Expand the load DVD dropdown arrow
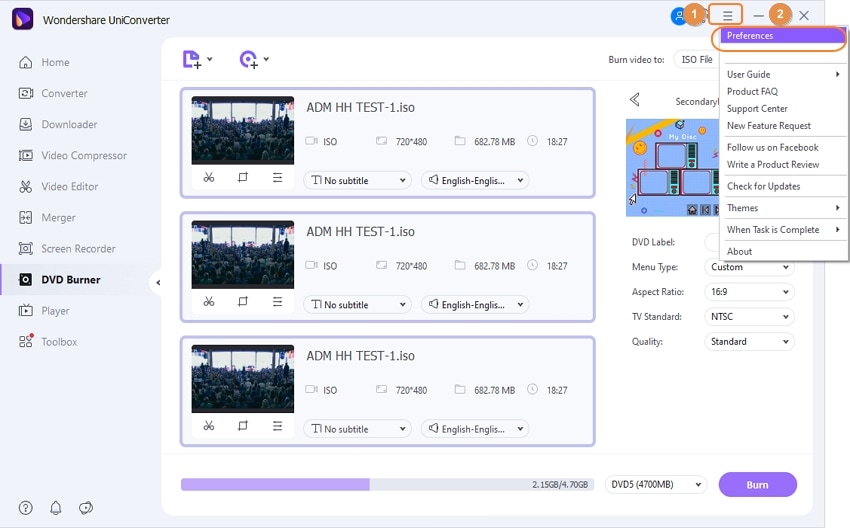Image resolution: width=850 pixels, height=528 pixels. 266,59
